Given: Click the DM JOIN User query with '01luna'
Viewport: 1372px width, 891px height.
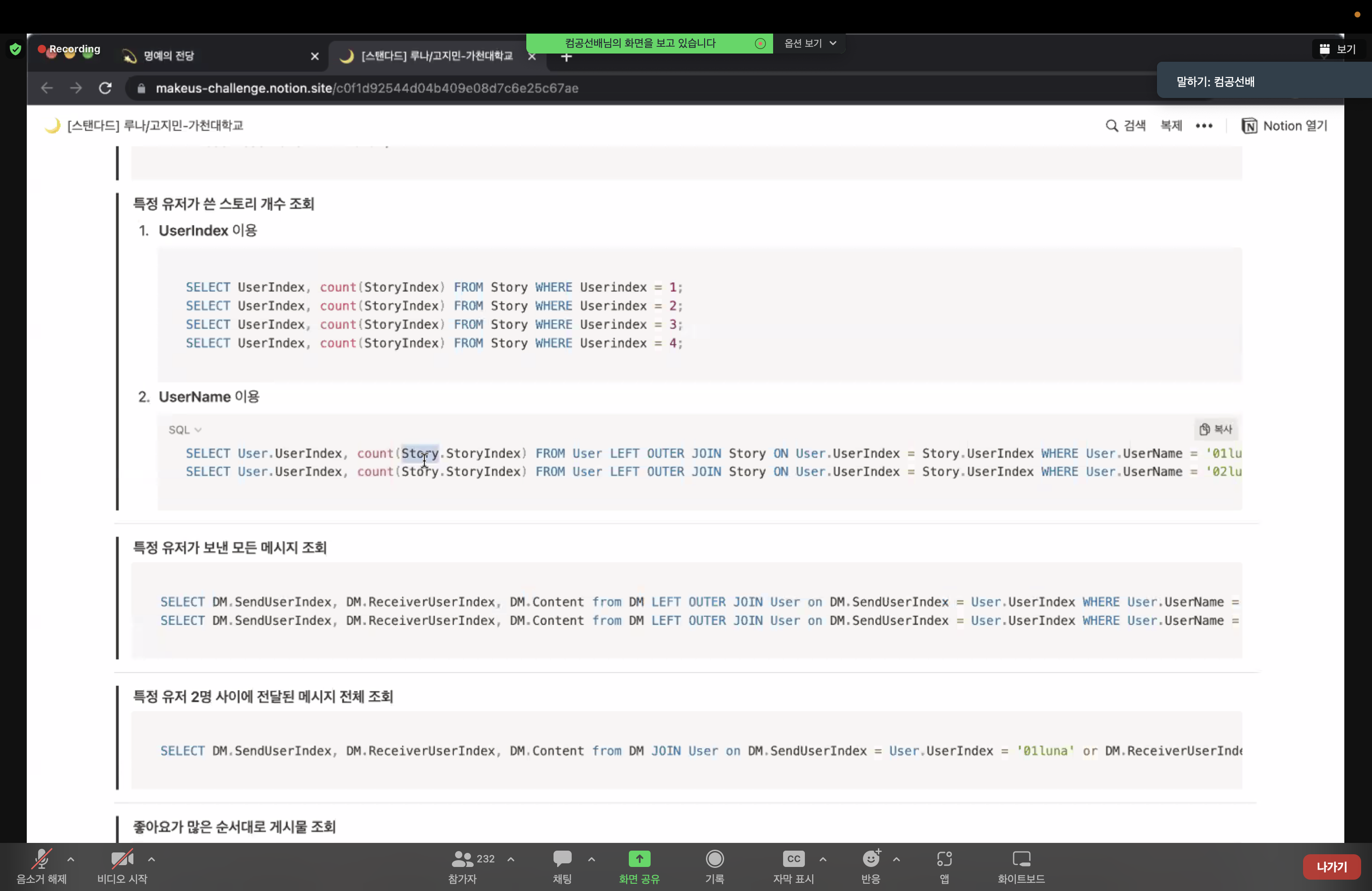Looking at the screenshot, I should 701,750.
